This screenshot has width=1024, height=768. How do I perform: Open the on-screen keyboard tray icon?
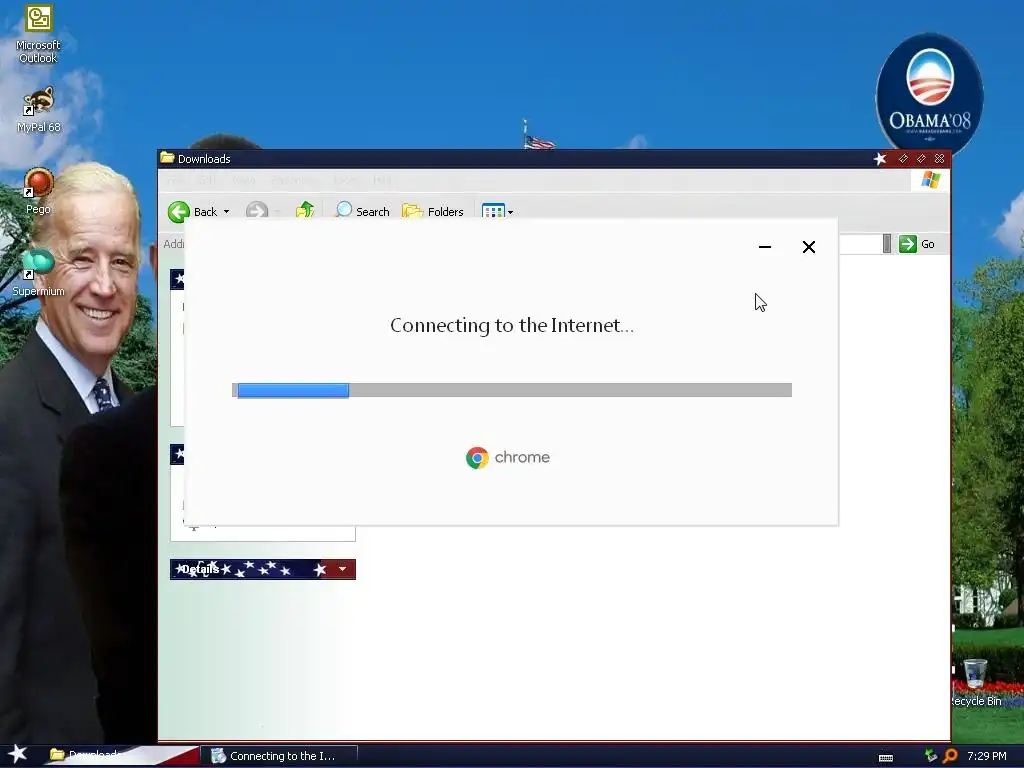coord(886,757)
